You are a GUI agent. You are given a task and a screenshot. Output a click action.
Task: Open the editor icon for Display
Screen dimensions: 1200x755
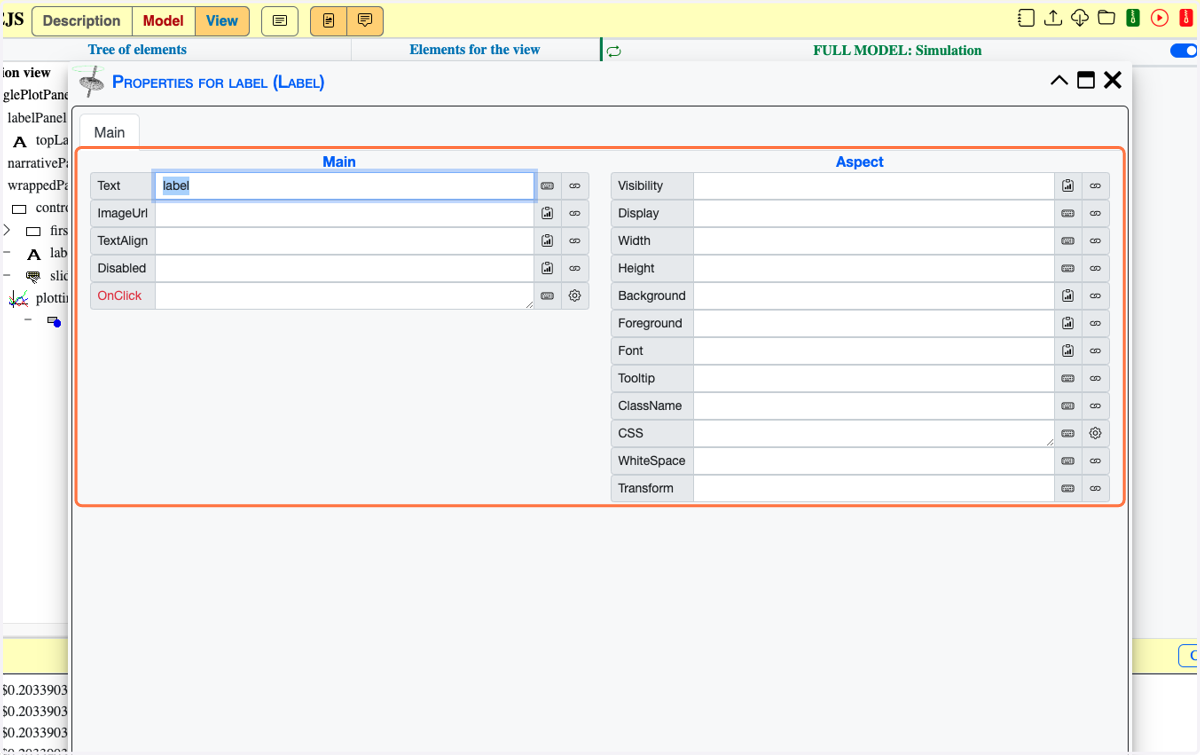pos(1068,213)
